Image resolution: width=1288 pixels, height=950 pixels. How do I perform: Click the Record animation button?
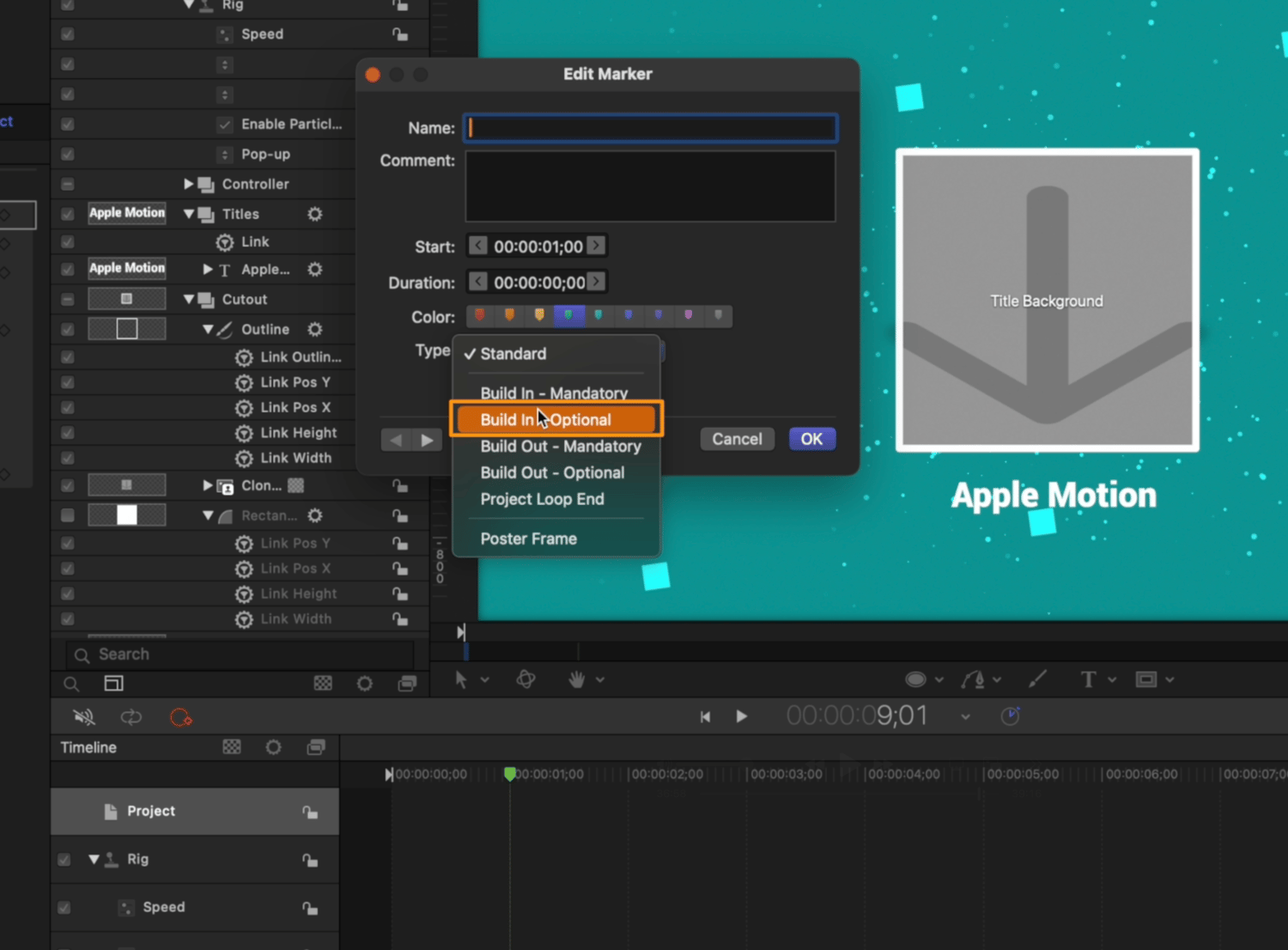click(x=180, y=717)
